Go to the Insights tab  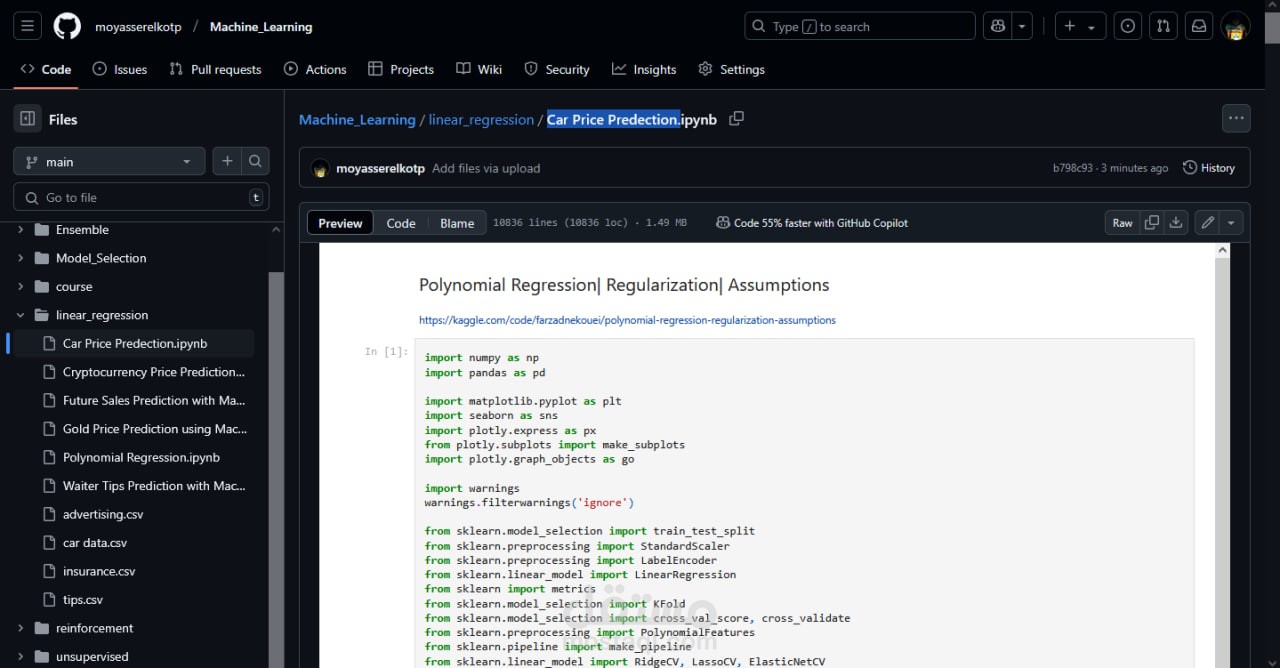tap(644, 69)
